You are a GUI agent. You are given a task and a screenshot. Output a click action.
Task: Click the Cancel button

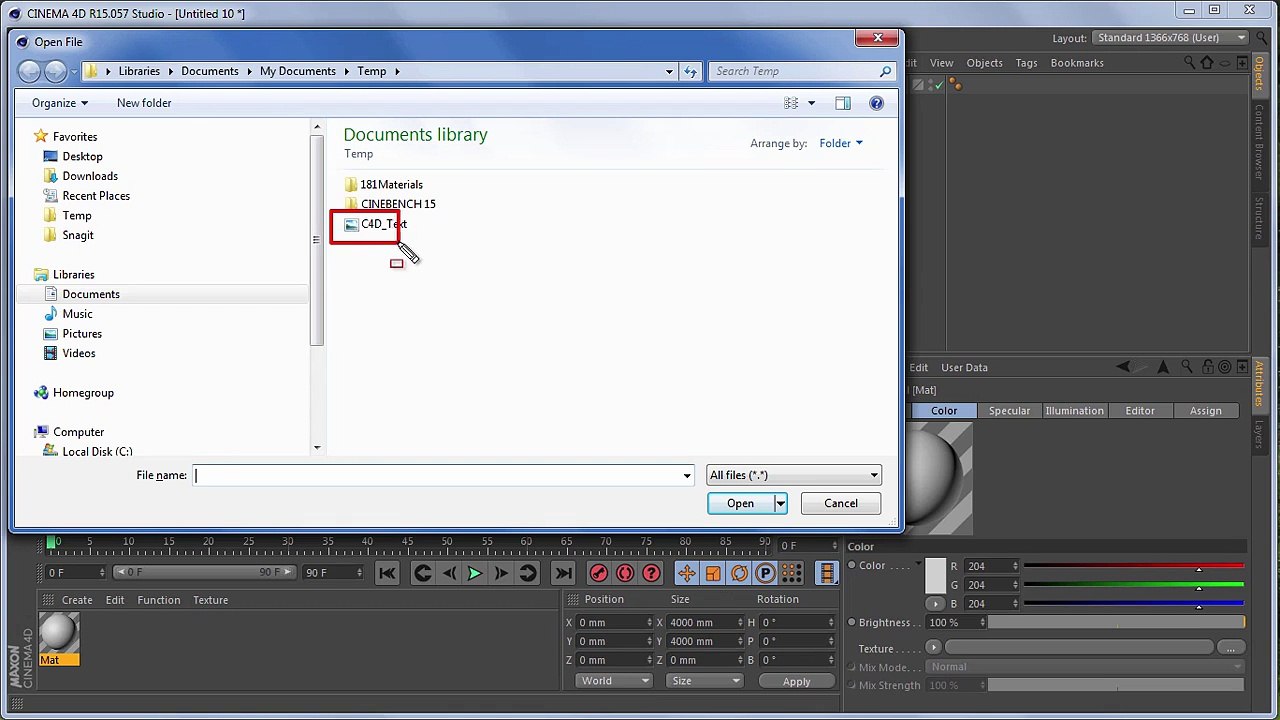841,503
